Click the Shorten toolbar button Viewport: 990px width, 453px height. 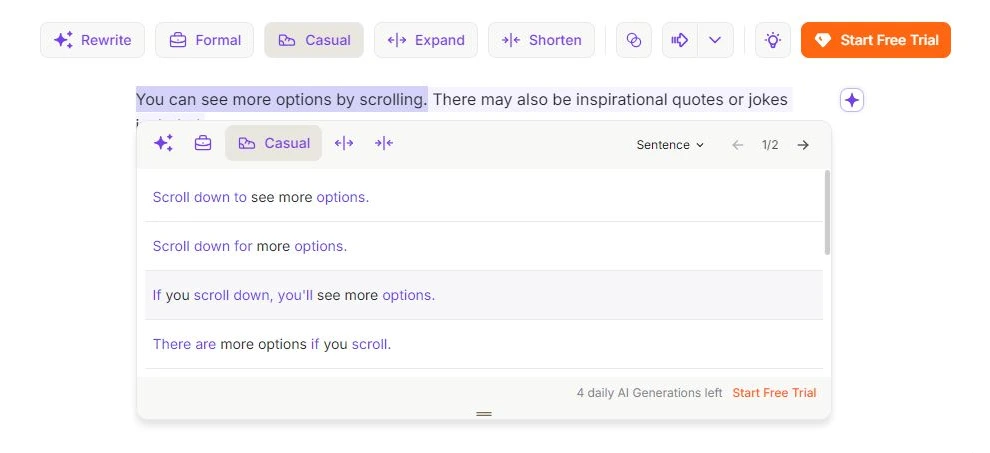tap(541, 40)
